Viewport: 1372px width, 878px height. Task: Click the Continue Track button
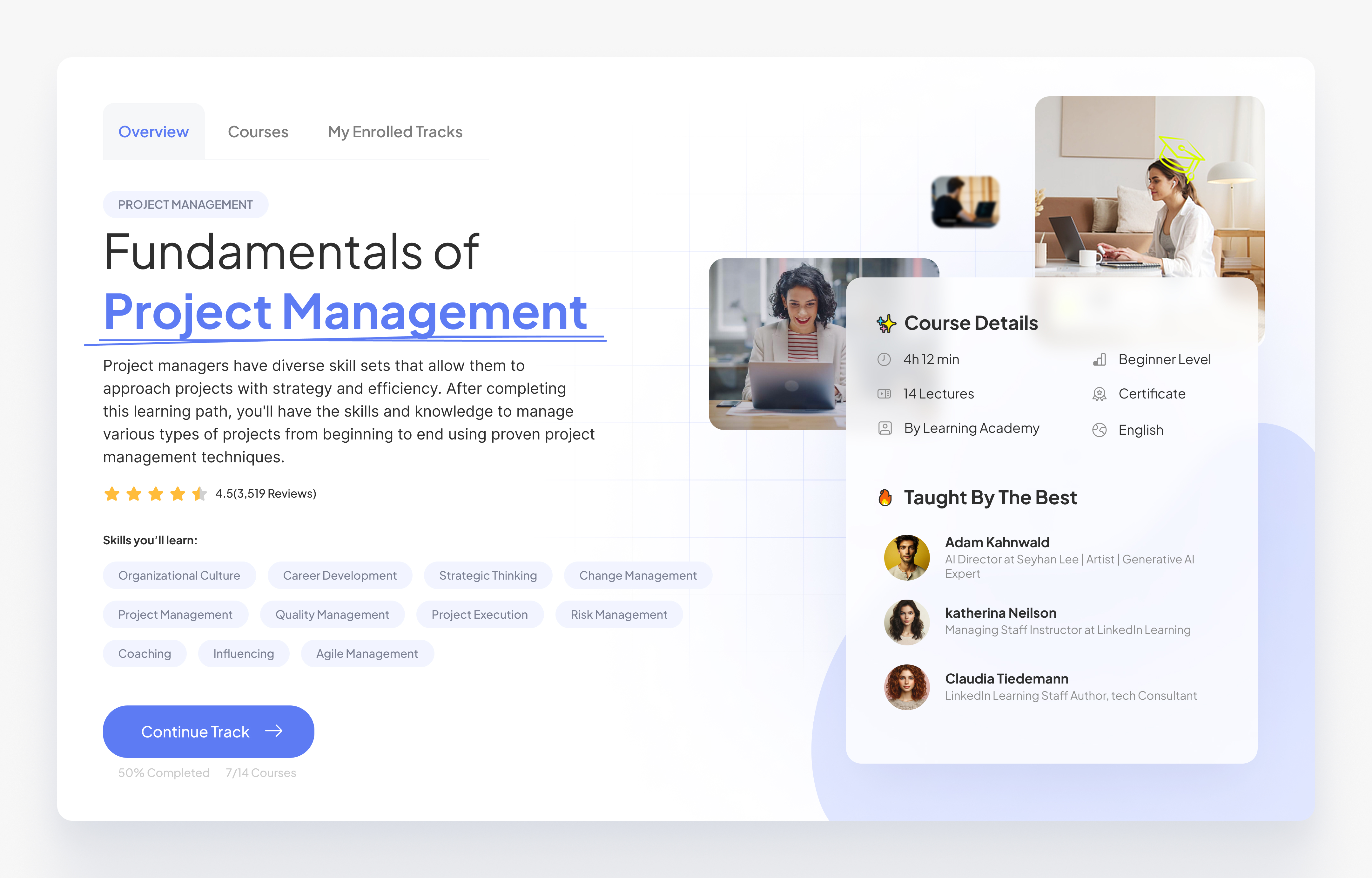pyautogui.click(x=209, y=732)
